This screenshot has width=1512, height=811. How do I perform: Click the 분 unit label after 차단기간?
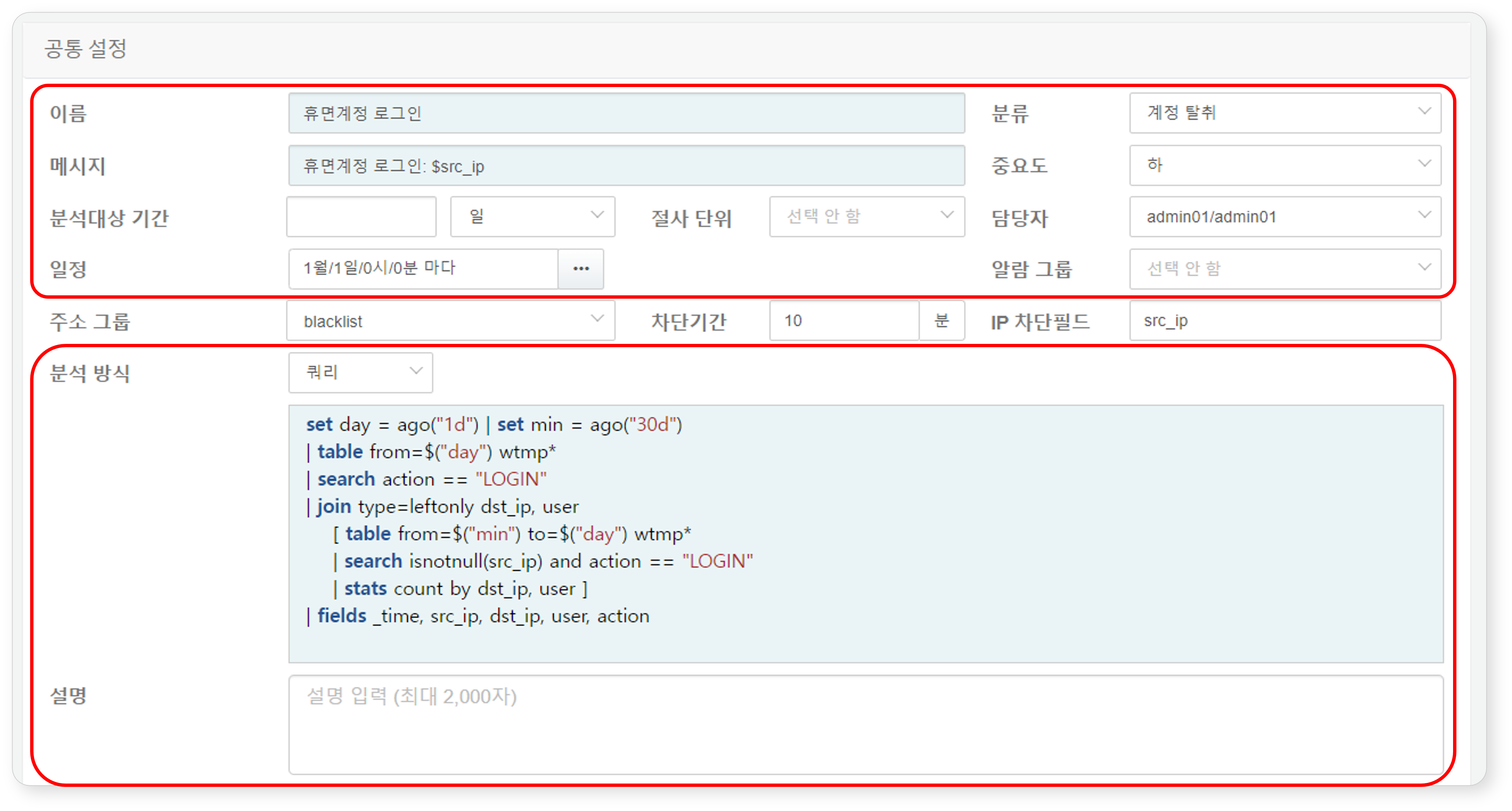pos(941,320)
